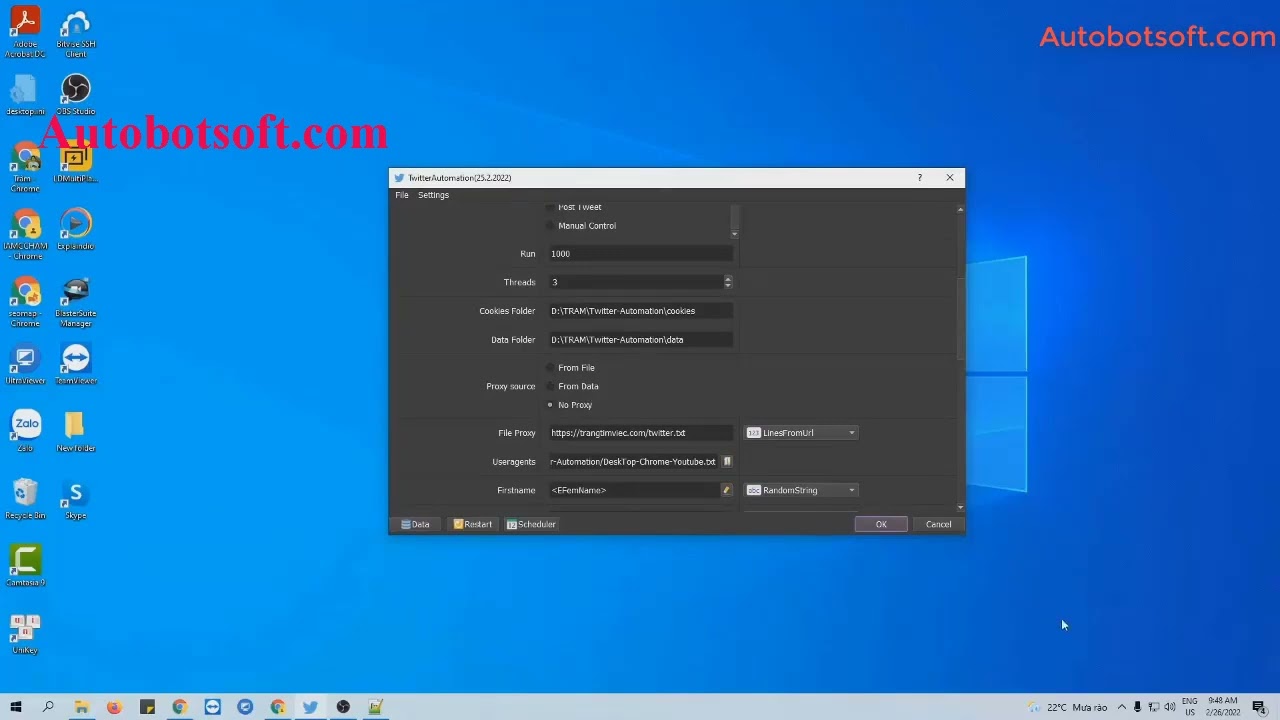Click the Useragents path field
This screenshot has height=720, width=1280.
[x=633, y=462]
